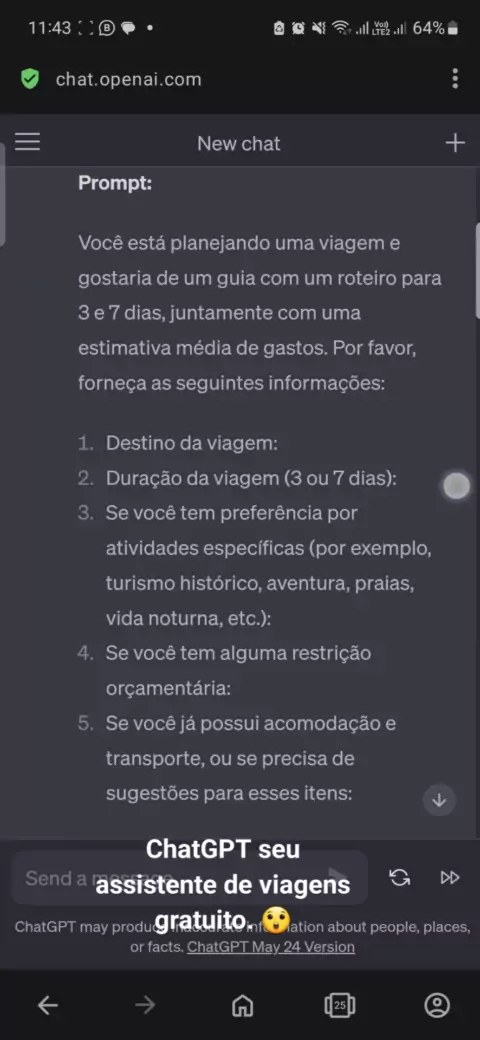
Task: Open the tab switcher showing 25 tabs
Action: click(339, 1006)
